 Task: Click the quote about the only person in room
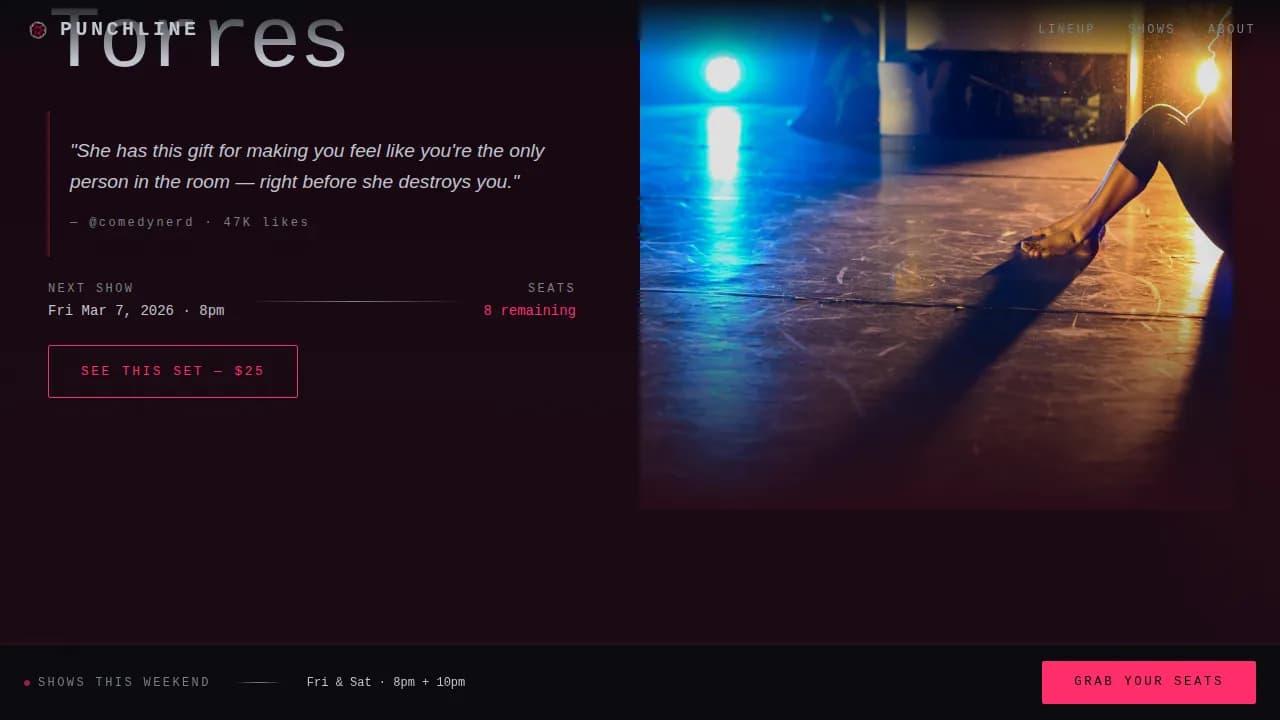click(308, 166)
